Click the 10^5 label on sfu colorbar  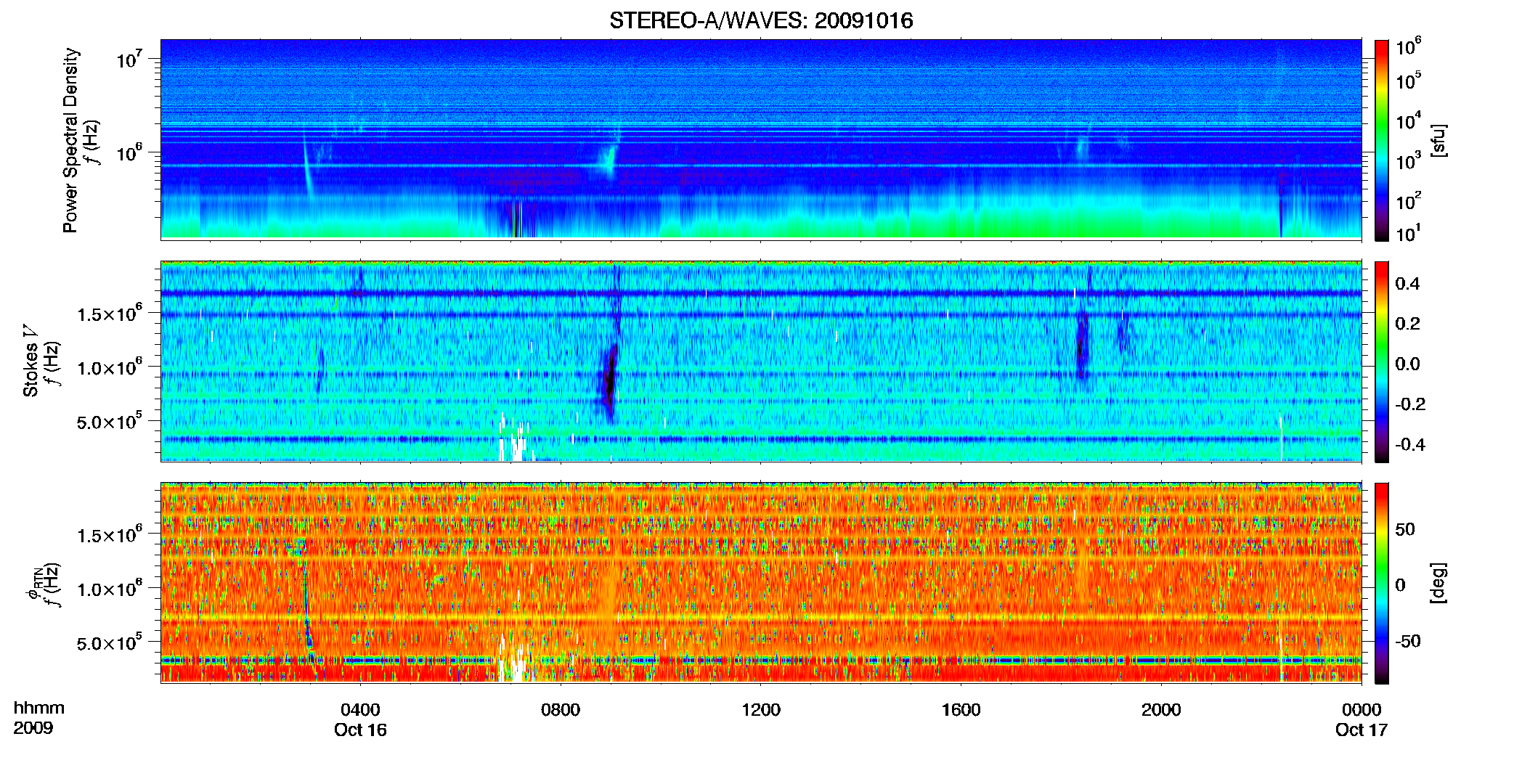tap(1408, 81)
